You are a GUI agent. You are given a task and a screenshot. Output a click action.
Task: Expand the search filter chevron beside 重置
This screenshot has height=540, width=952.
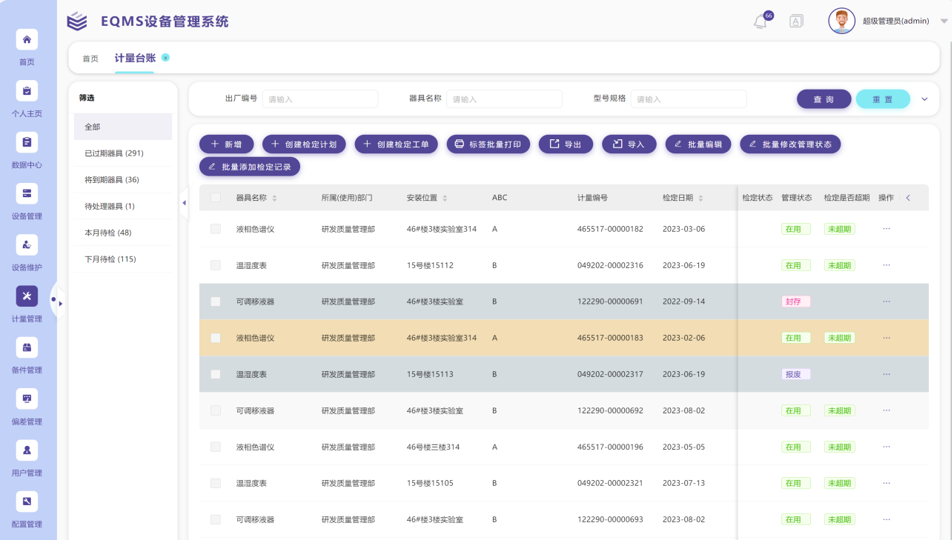coord(924,99)
